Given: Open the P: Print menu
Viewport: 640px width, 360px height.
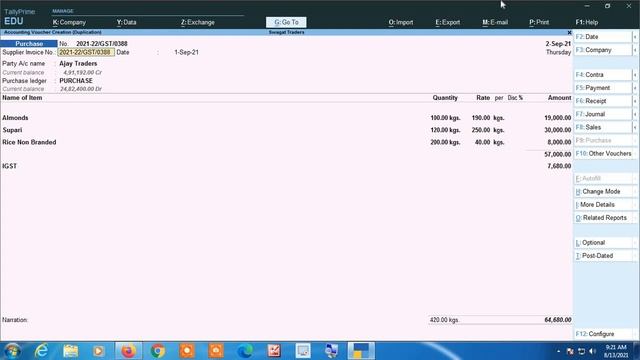Looking at the screenshot, I should (539, 22).
